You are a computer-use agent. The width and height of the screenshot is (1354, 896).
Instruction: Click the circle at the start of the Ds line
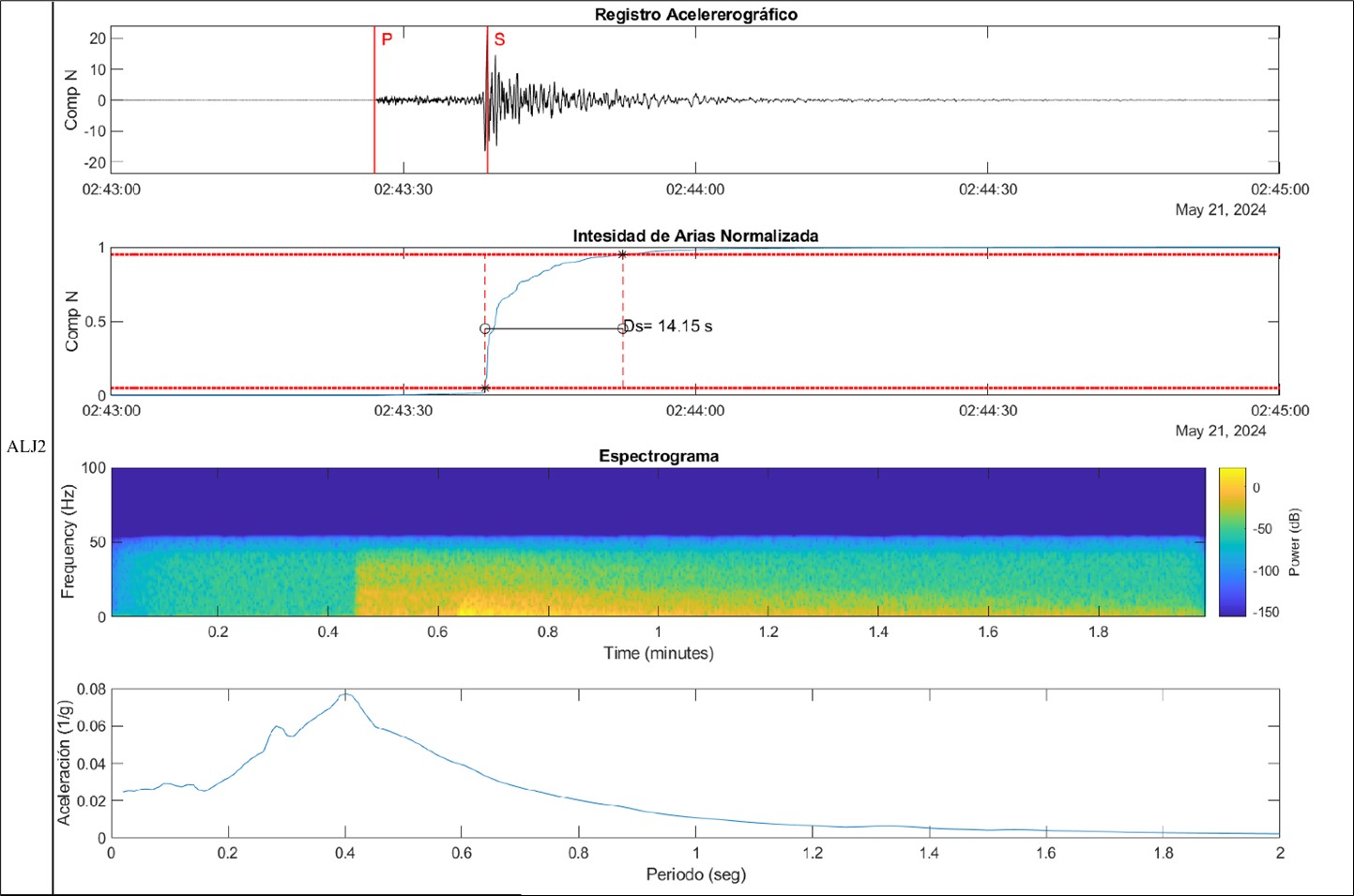tap(485, 329)
